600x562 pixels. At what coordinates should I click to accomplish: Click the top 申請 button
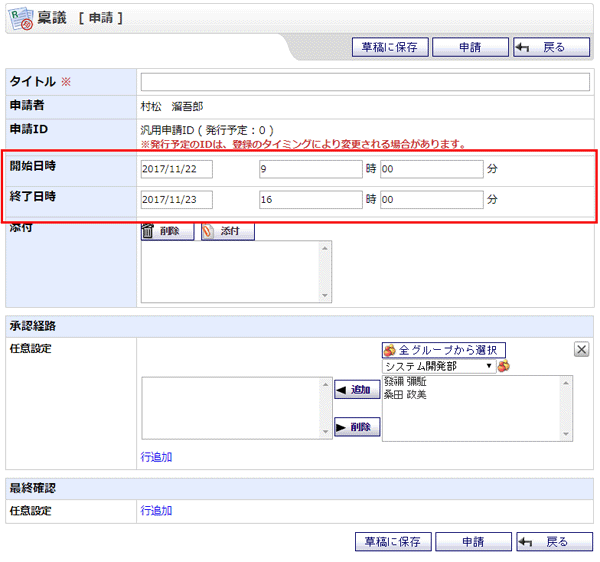(470, 47)
